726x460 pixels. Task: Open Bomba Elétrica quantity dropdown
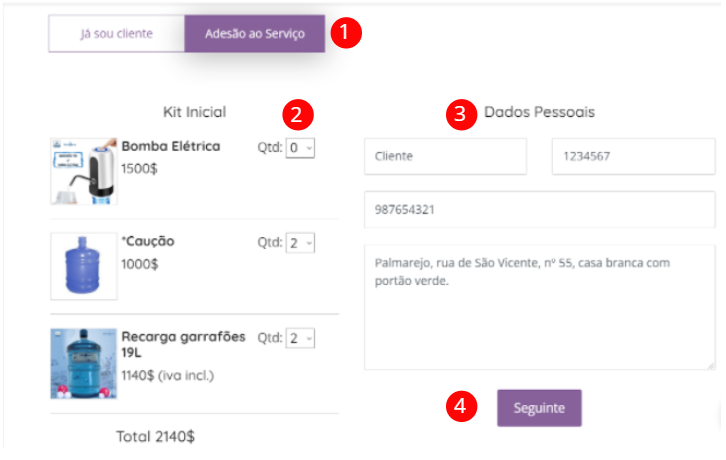click(300, 148)
